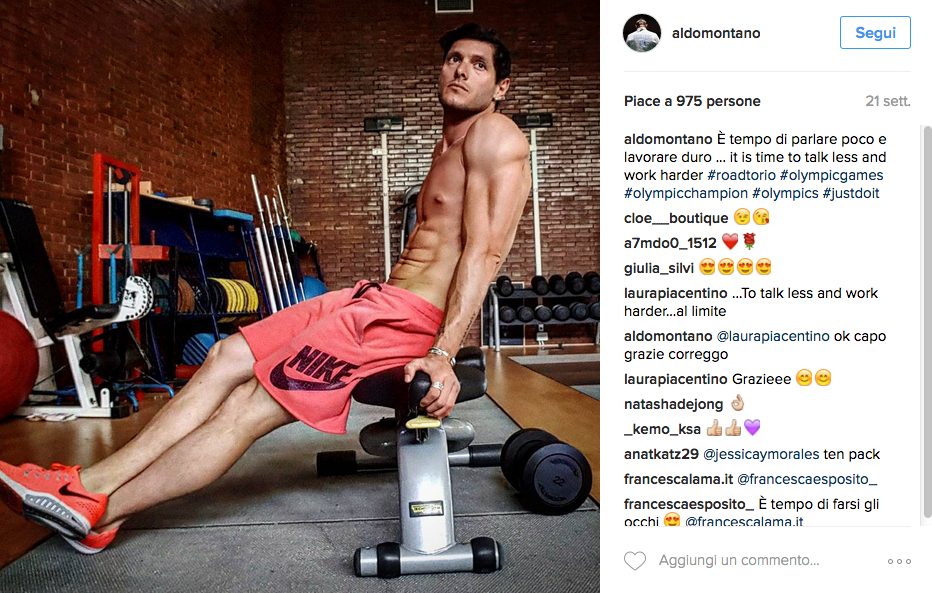Visit giulia_silvi commenter profile
The image size is (932, 593).
click(x=659, y=268)
